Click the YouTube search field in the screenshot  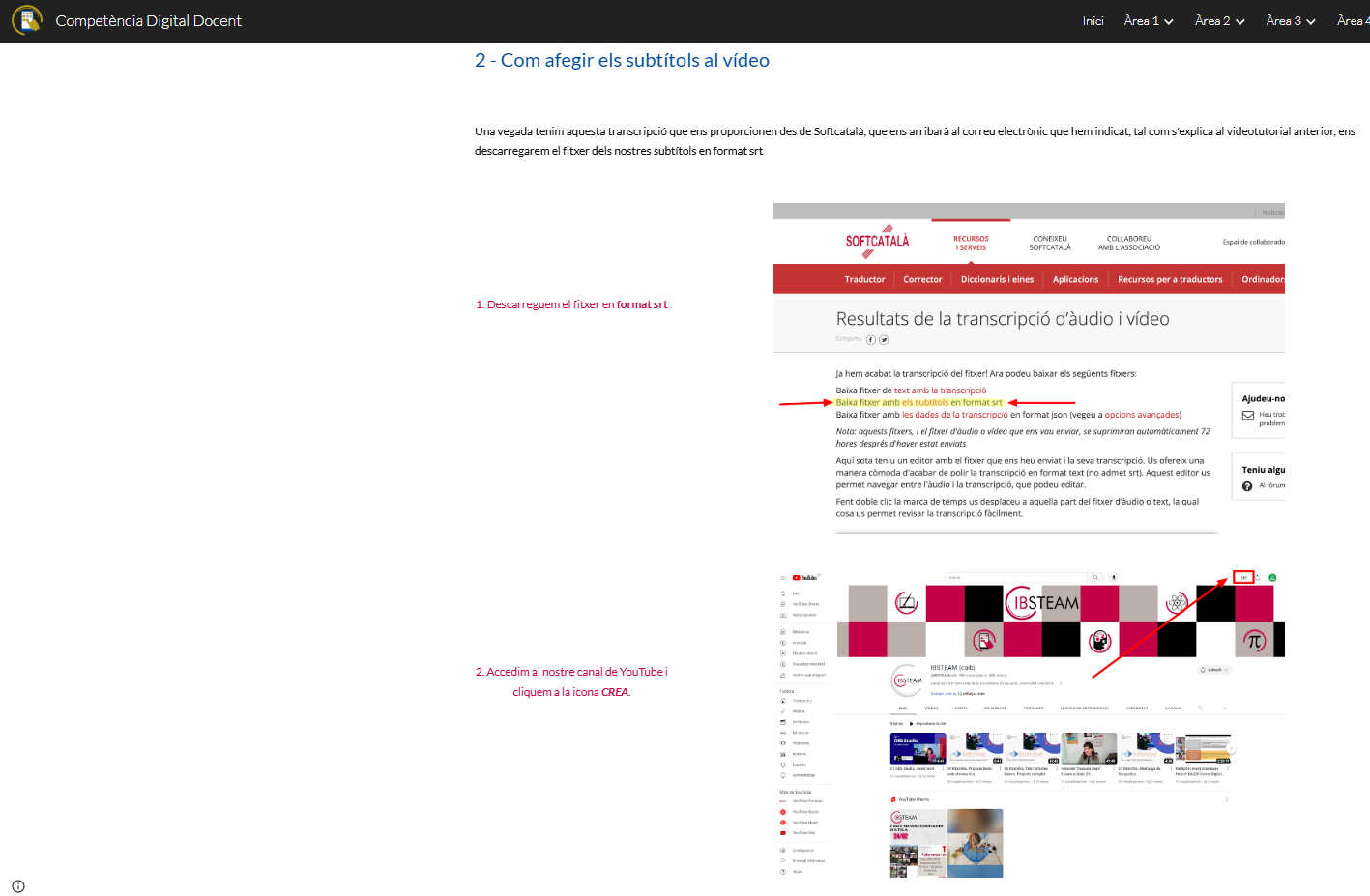1015,577
